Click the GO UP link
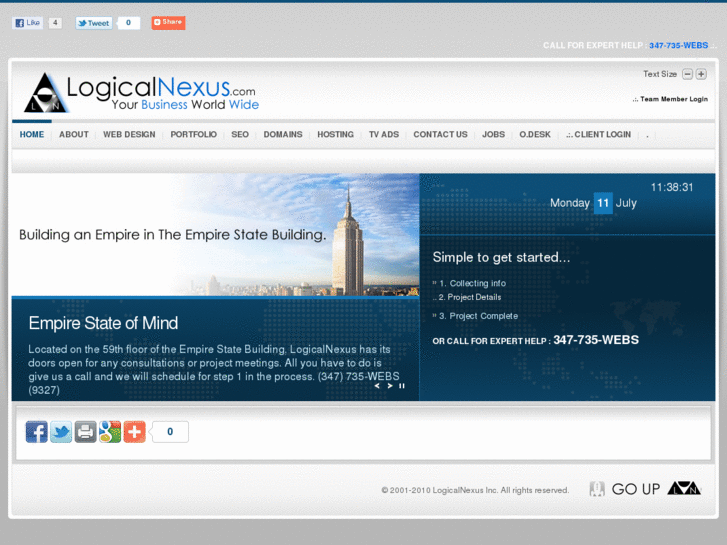This screenshot has width=727, height=545. pyautogui.click(x=636, y=489)
